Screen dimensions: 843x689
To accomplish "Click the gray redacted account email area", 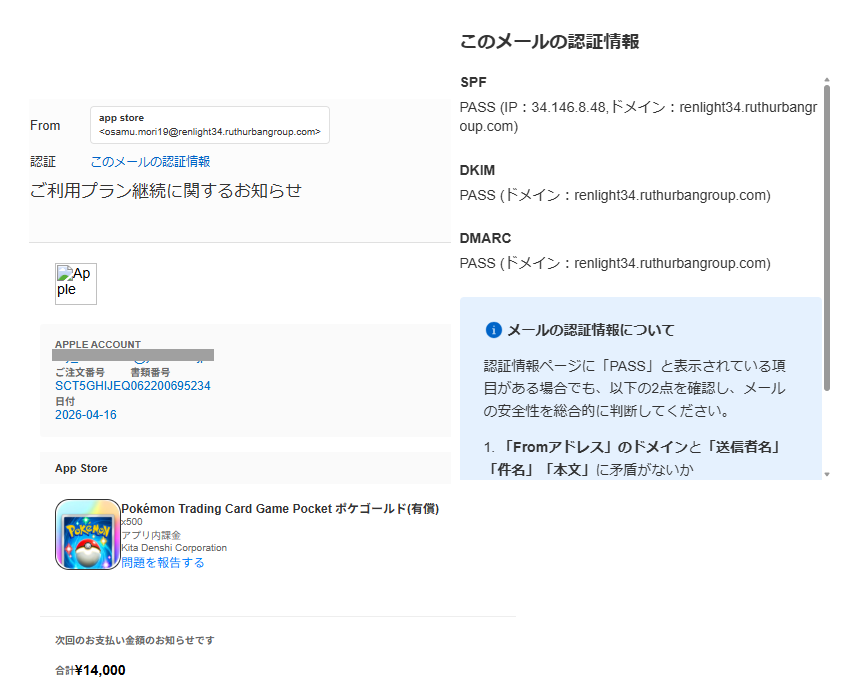I will pyautogui.click(x=133, y=354).
